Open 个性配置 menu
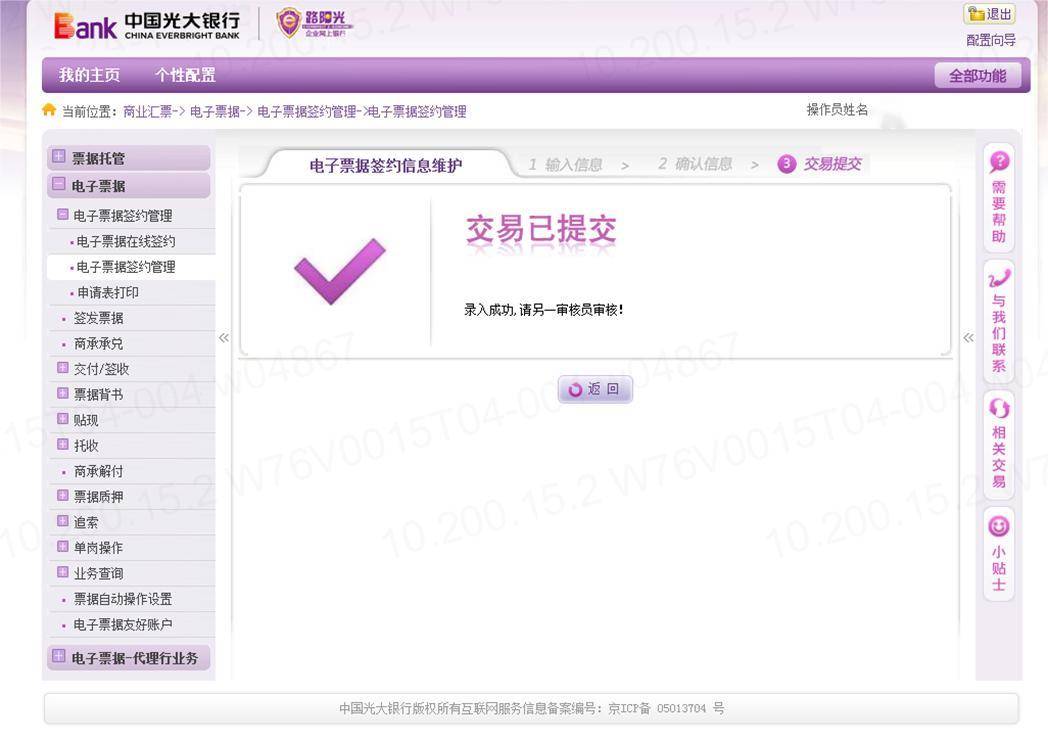Screen dimensions: 1048x754 tap(185, 75)
